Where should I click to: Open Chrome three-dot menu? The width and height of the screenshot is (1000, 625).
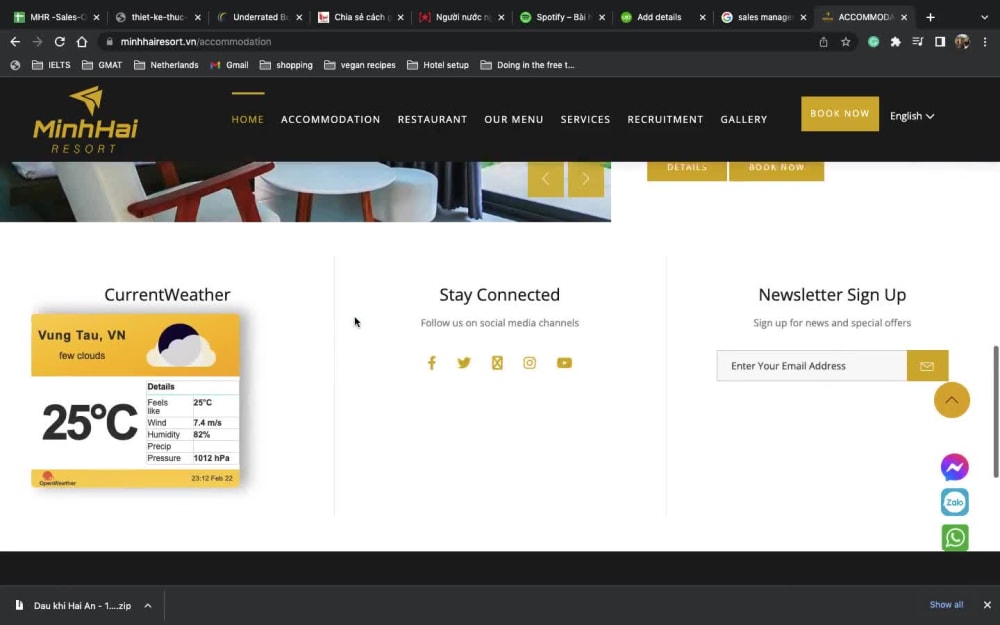click(x=985, y=41)
